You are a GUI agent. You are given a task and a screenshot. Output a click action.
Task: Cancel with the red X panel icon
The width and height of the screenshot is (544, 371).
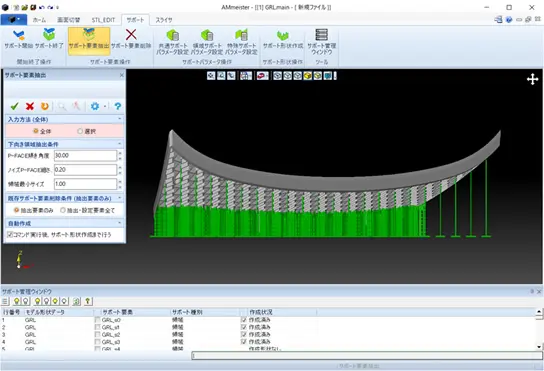click(x=30, y=106)
